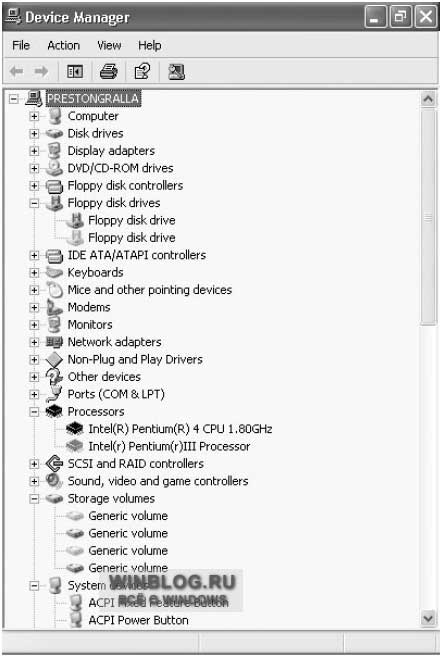Collapse the Processors node
Screen dimensions: 440x657
tap(34, 411)
